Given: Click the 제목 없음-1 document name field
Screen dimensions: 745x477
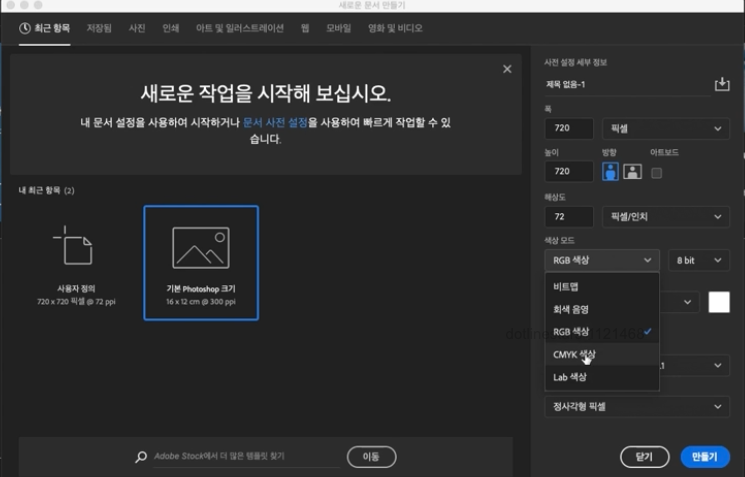Looking at the screenshot, I should coord(627,85).
